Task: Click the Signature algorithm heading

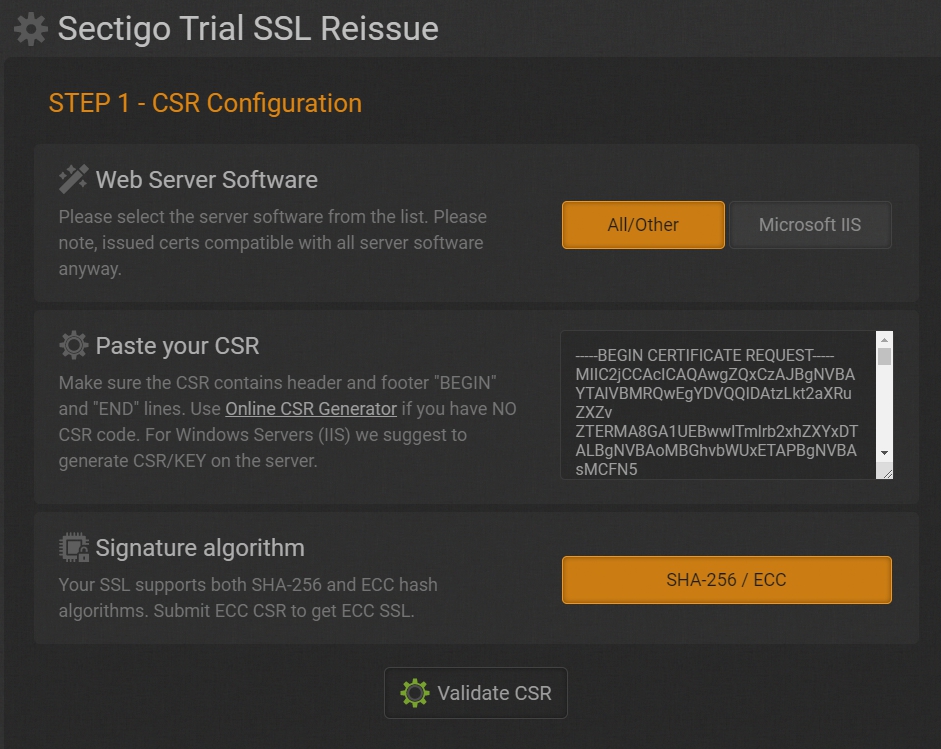Action: point(200,548)
